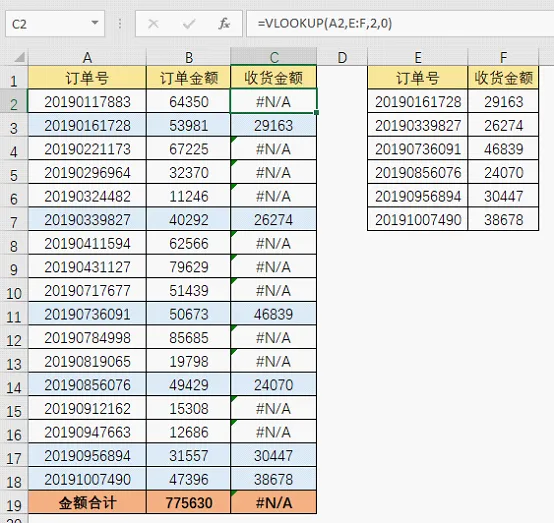Select column D header

(342, 57)
